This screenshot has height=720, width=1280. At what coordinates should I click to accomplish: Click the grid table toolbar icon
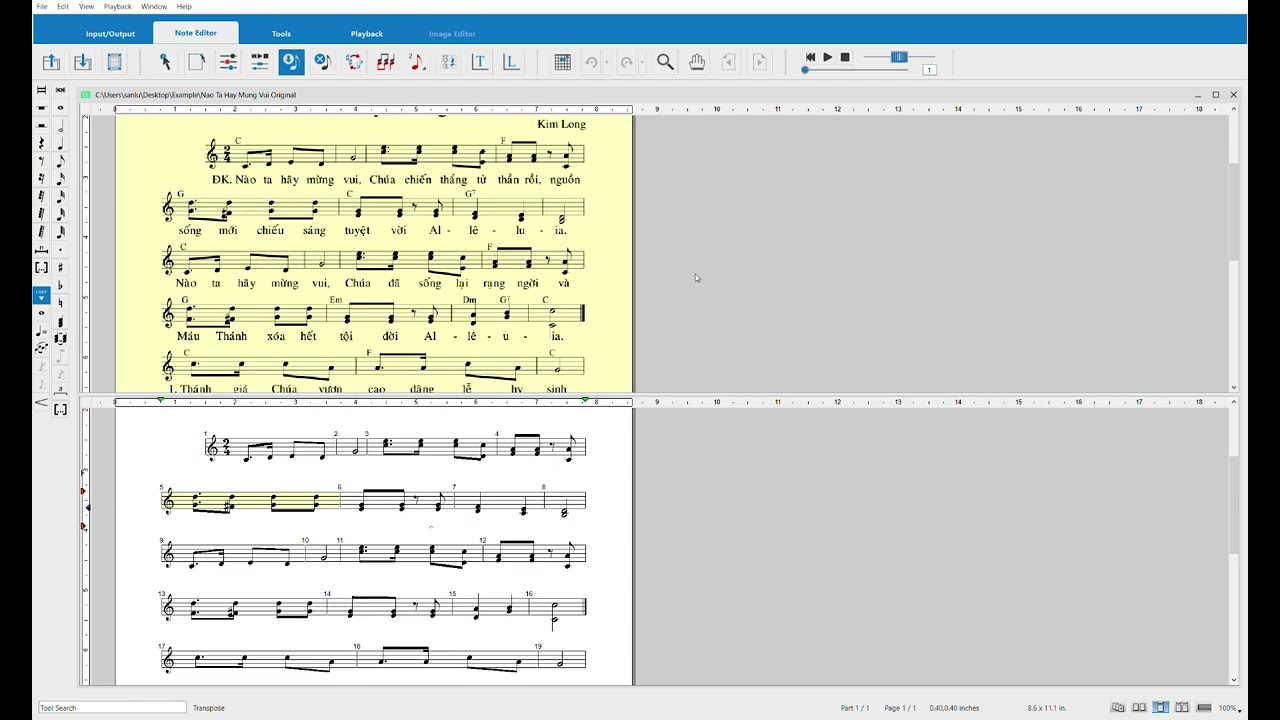[562, 62]
